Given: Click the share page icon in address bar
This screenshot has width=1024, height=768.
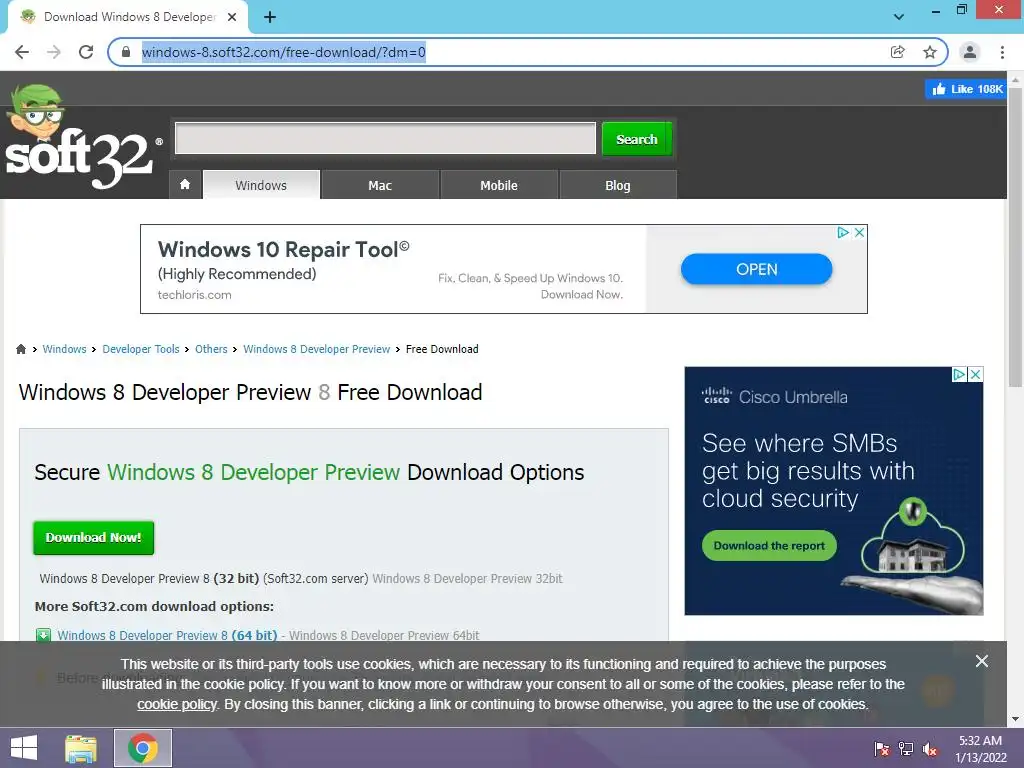Looking at the screenshot, I should point(898,52).
